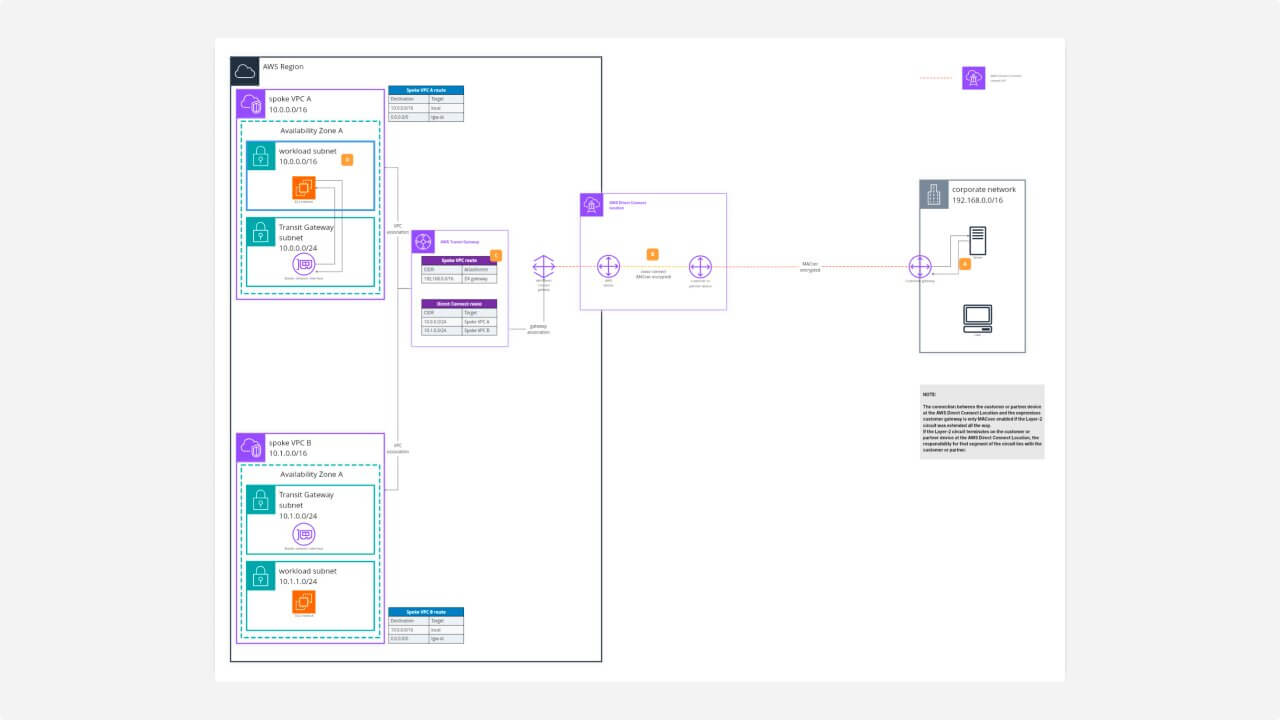Click the customer gateway router icon

(920, 267)
